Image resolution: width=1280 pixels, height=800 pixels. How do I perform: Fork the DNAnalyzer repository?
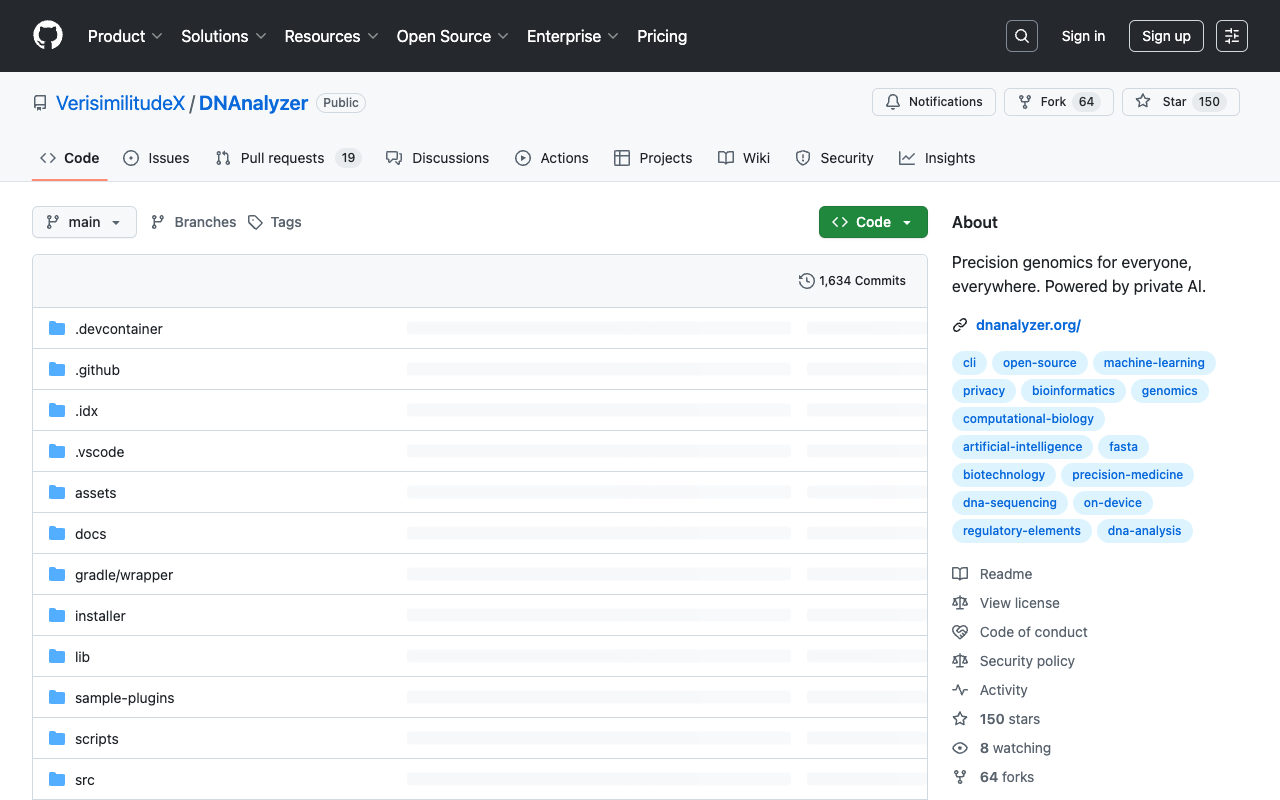click(1059, 102)
